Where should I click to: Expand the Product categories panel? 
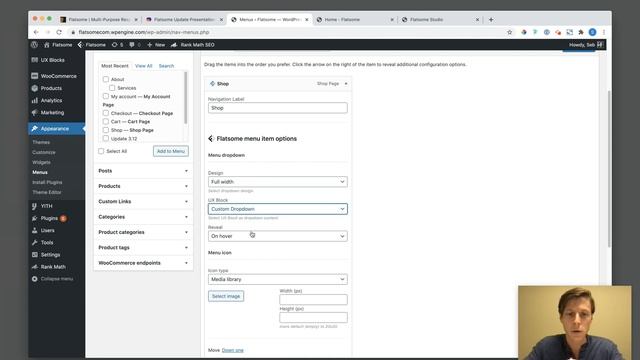click(143, 232)
